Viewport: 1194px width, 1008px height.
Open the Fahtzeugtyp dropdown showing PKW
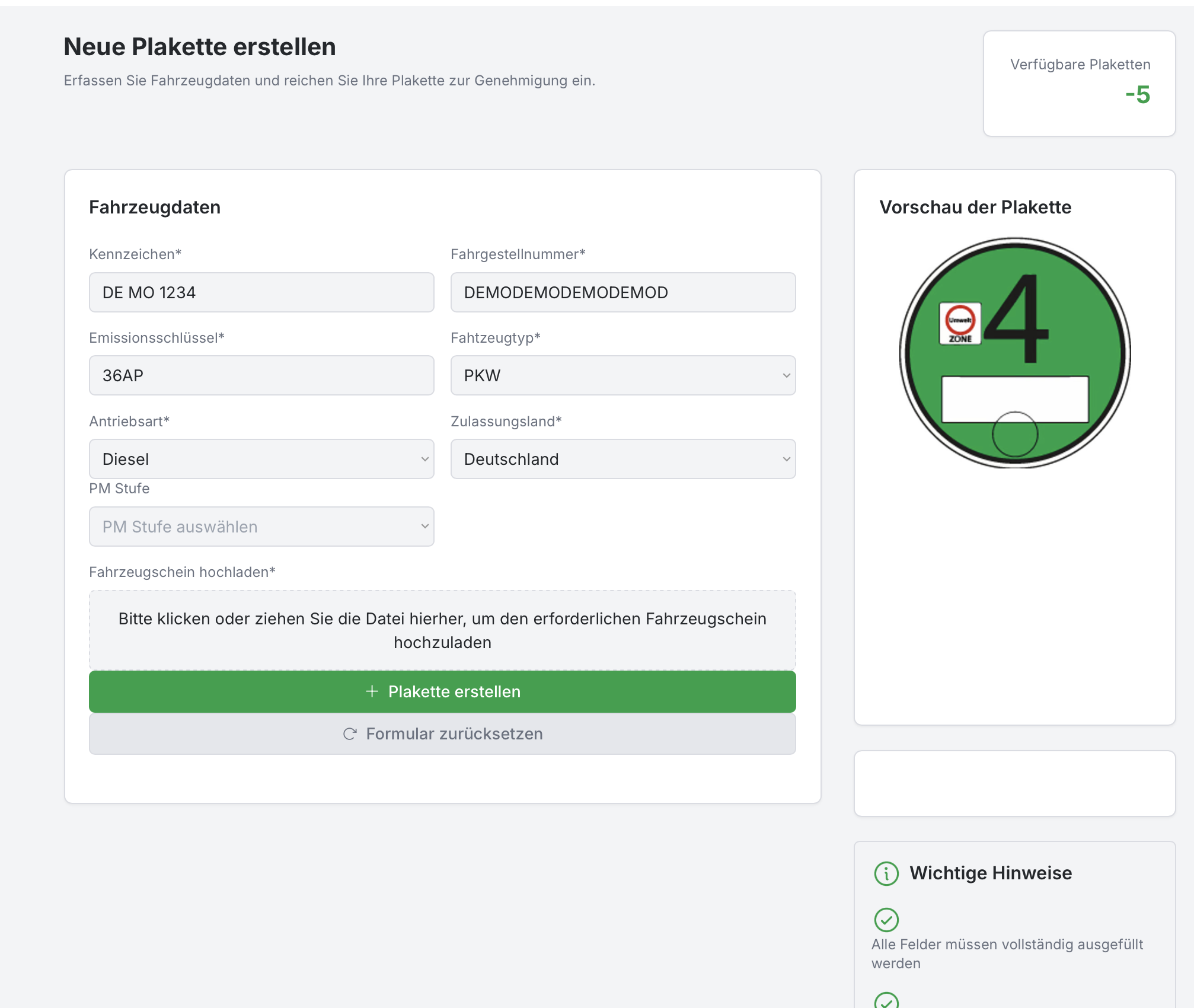pos(622,375)
